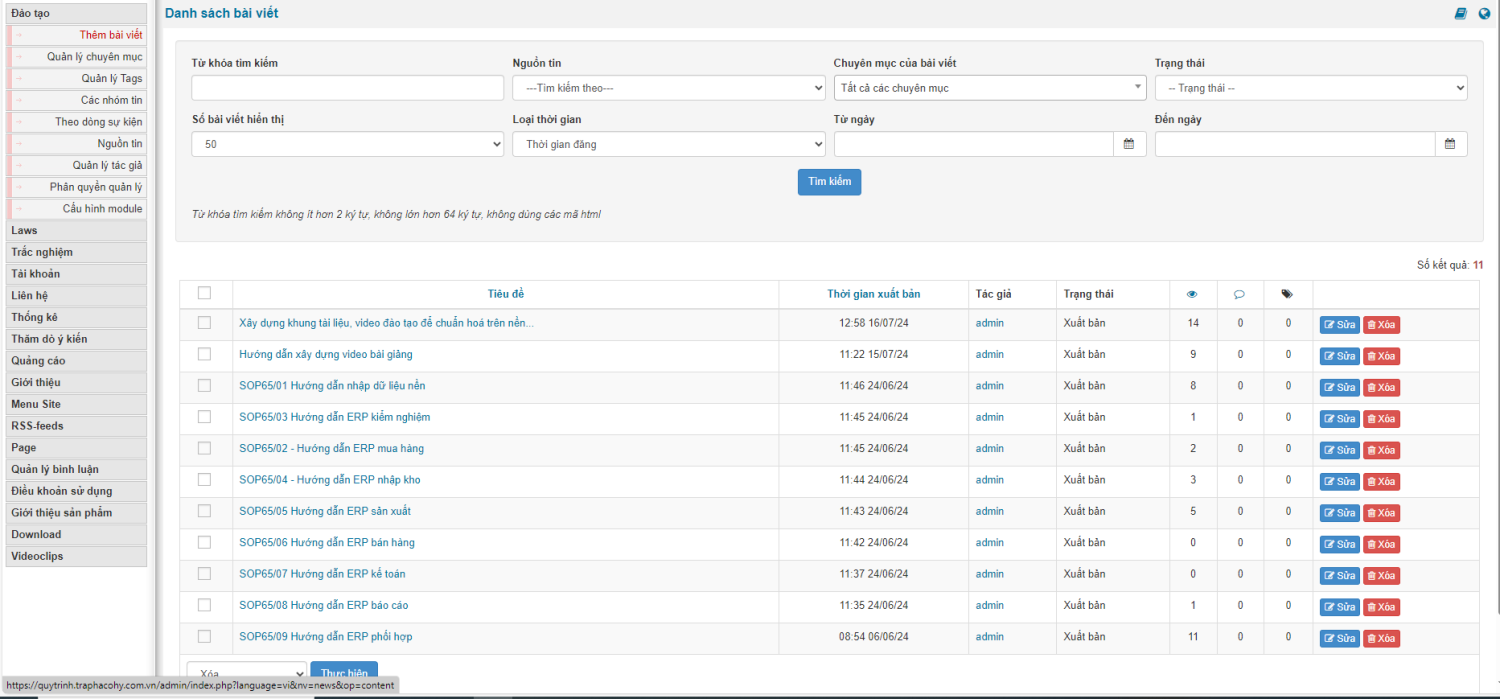Go to Trắc nghiệm menu item

42,252
